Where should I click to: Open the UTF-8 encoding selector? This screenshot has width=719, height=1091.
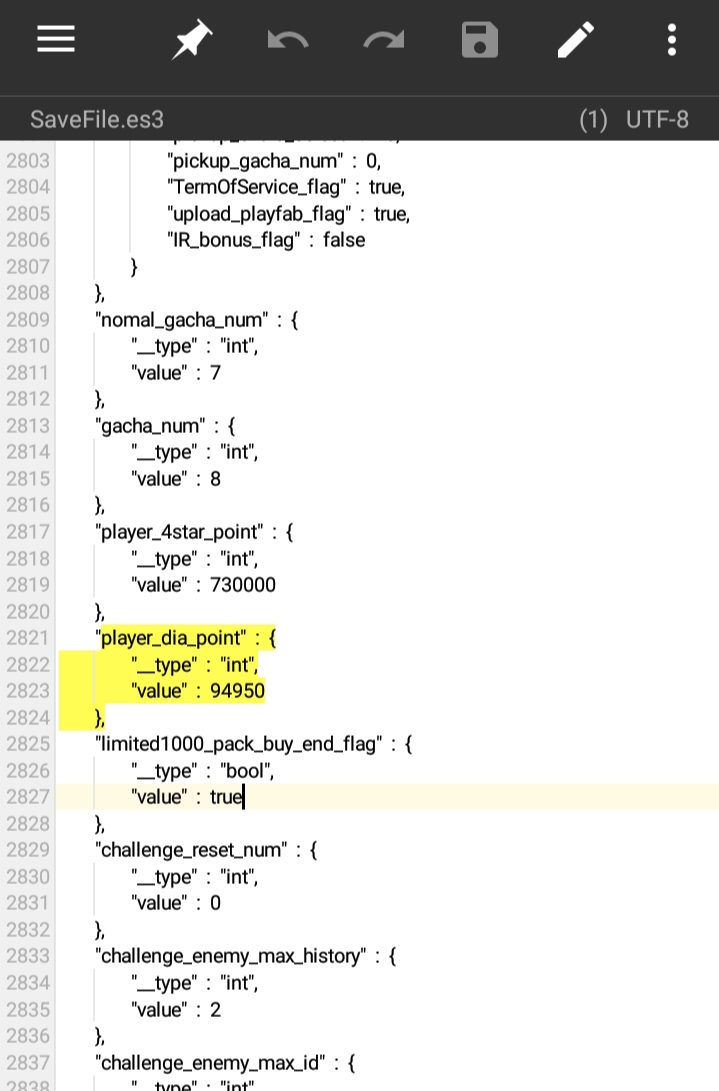pyautogui.click(x=657, y=120)
